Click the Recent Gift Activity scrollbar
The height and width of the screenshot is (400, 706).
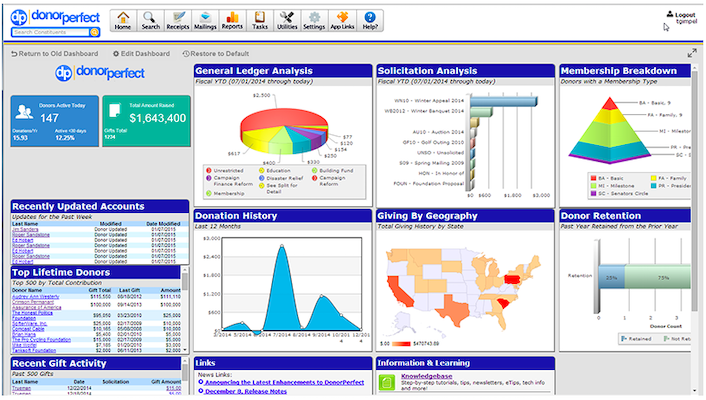point(185,372)
